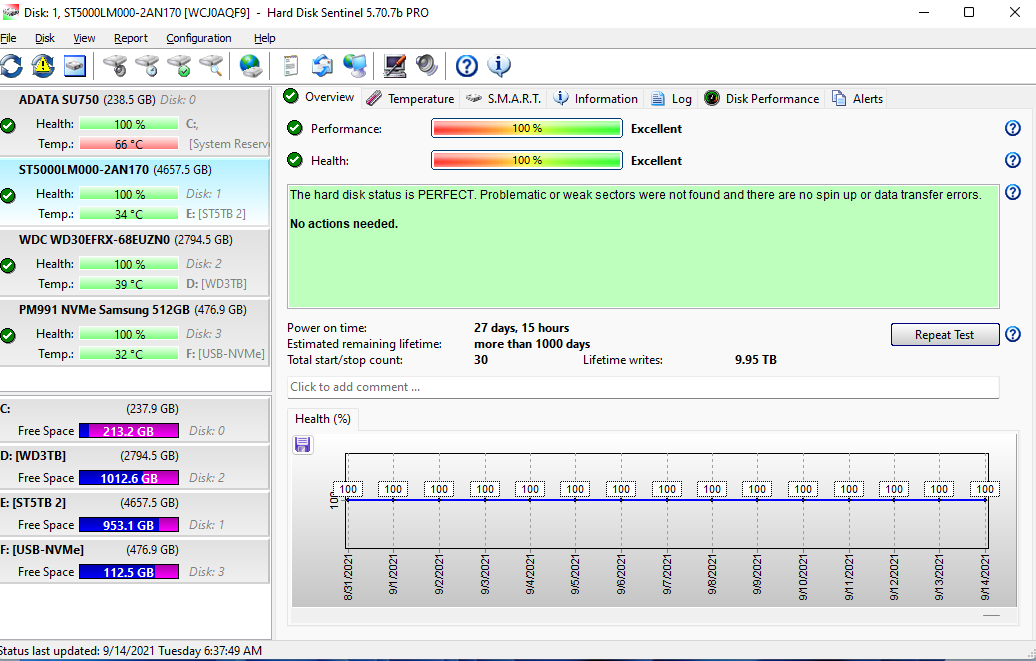Click the Performance 100 % gradient bar
This screenshot has width=1036, height=661.
pyautogui.click(x=527, y=128)
